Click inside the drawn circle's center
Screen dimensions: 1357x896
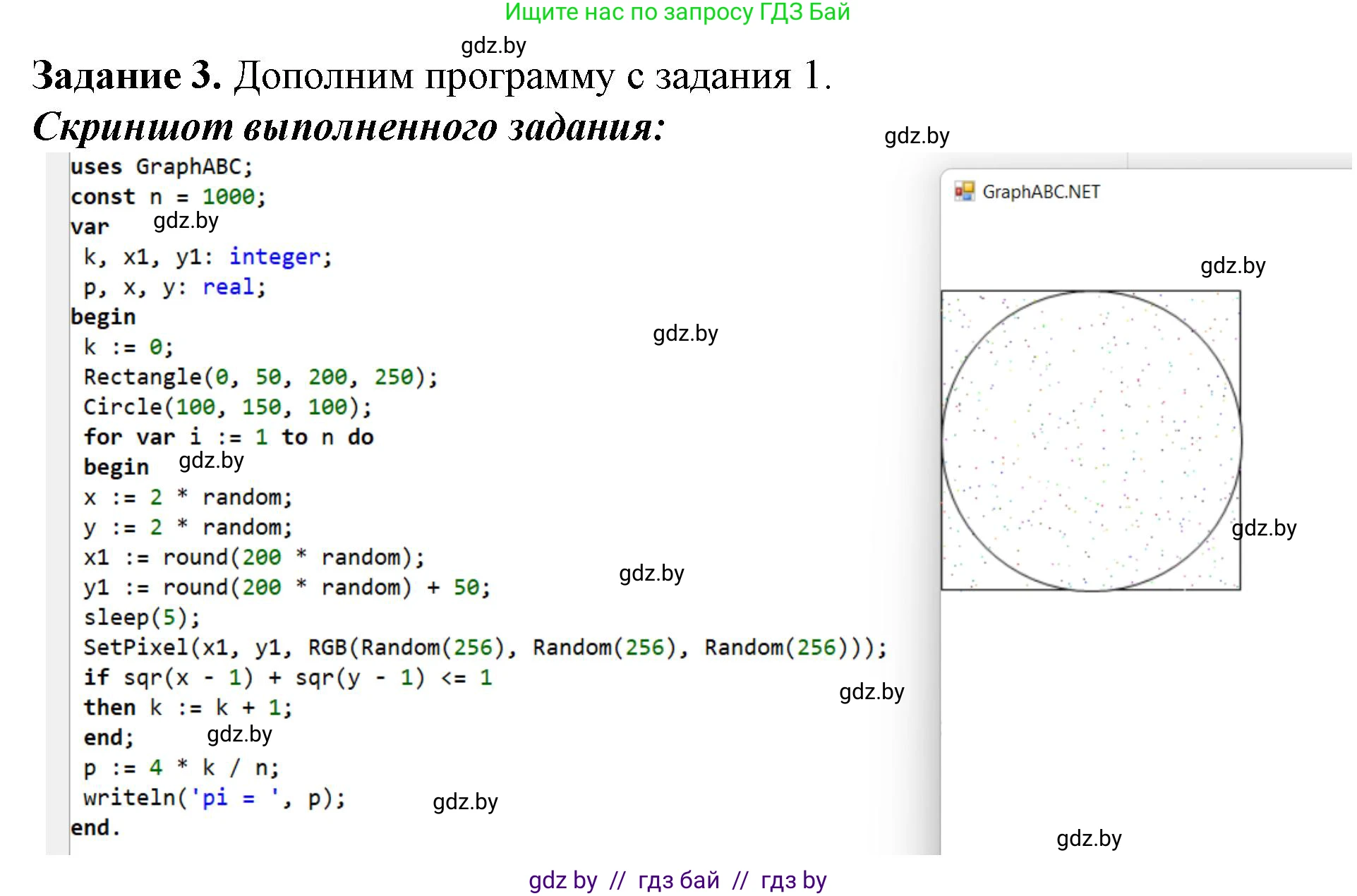(x=1091, y=440)
